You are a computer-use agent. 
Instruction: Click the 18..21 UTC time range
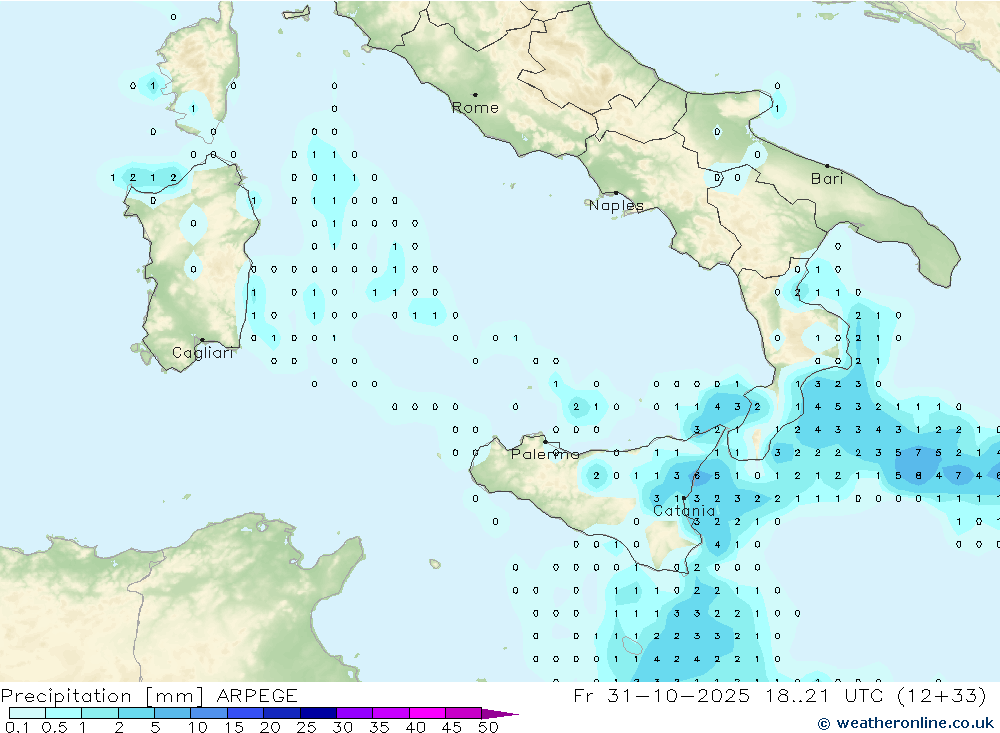pyautogui.click(x=825, y=695)
